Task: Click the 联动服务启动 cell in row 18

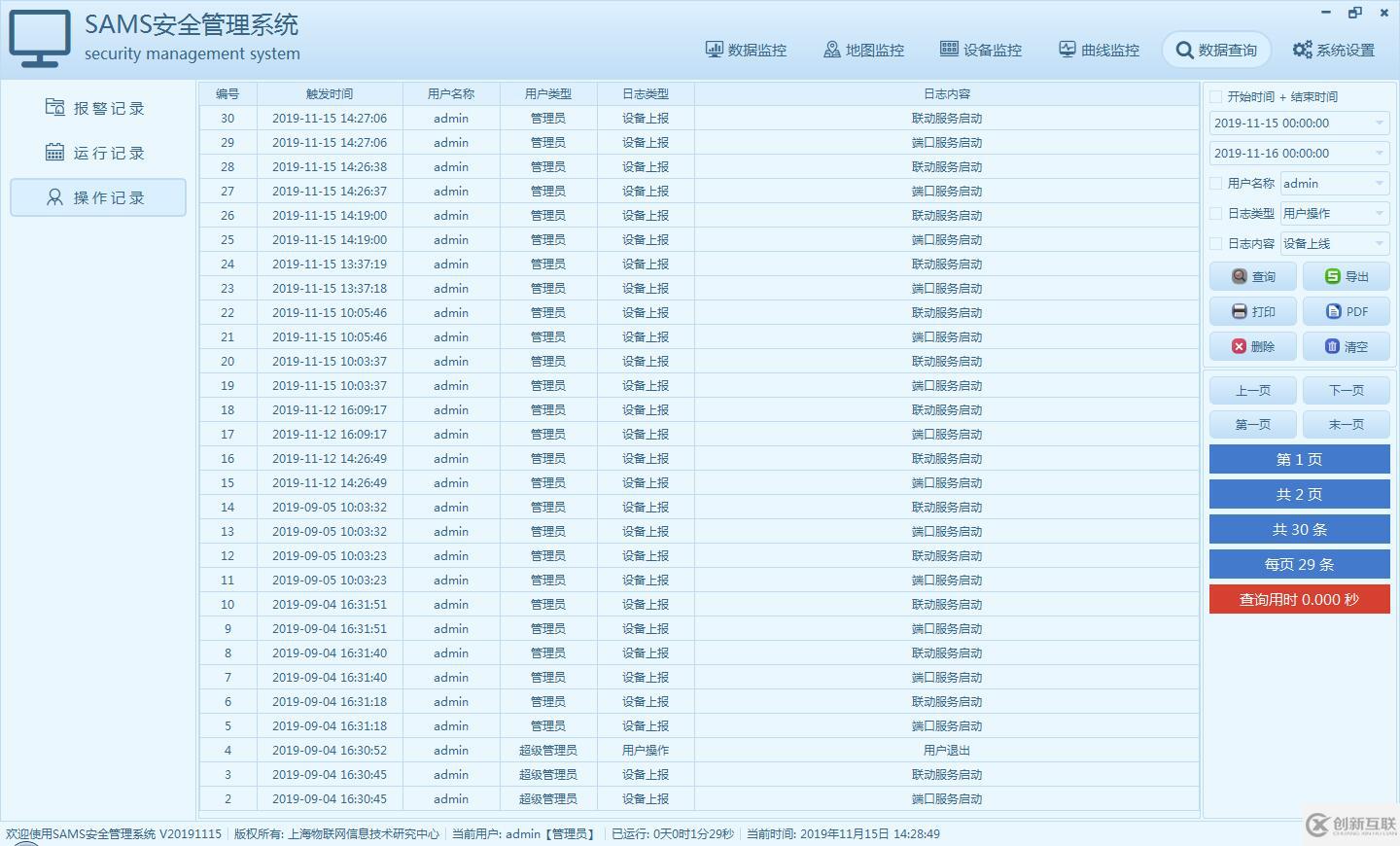Action: point(946,409)
